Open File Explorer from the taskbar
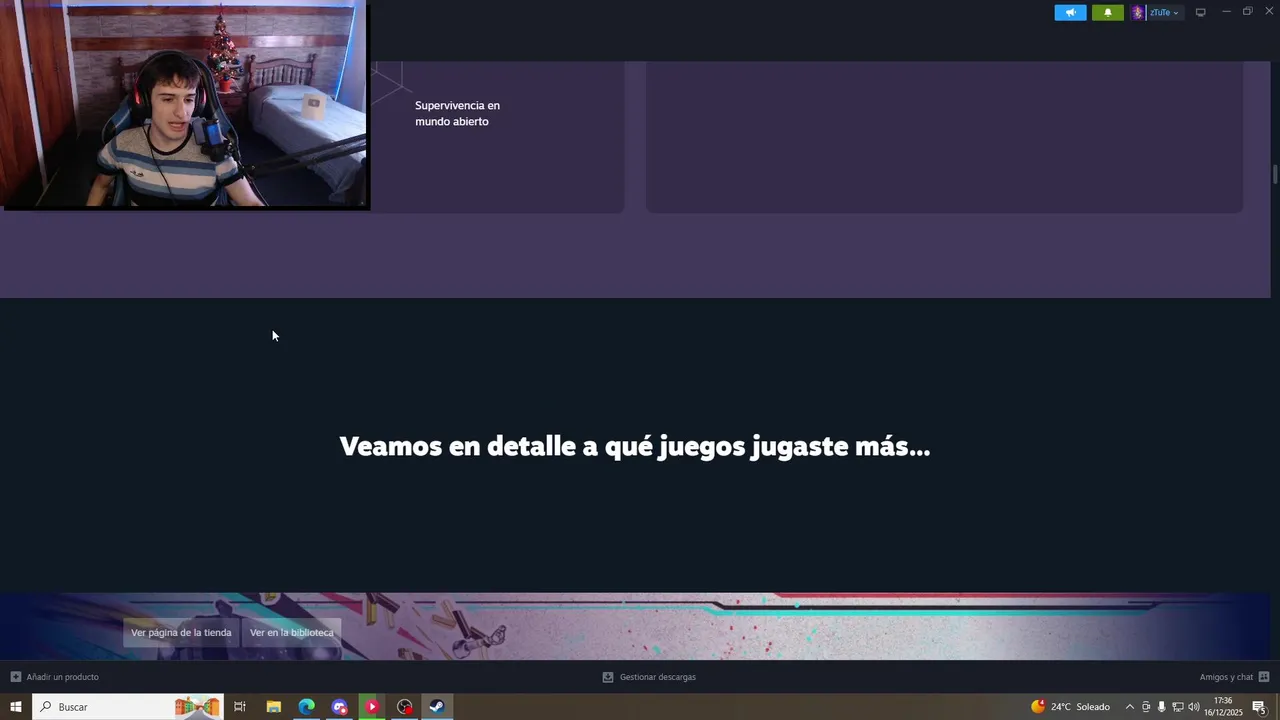 pos(273,707)
